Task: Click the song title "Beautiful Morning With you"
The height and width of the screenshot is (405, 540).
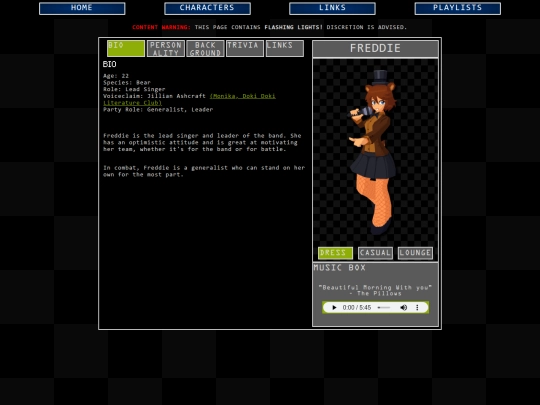Action: click(375, 287)
